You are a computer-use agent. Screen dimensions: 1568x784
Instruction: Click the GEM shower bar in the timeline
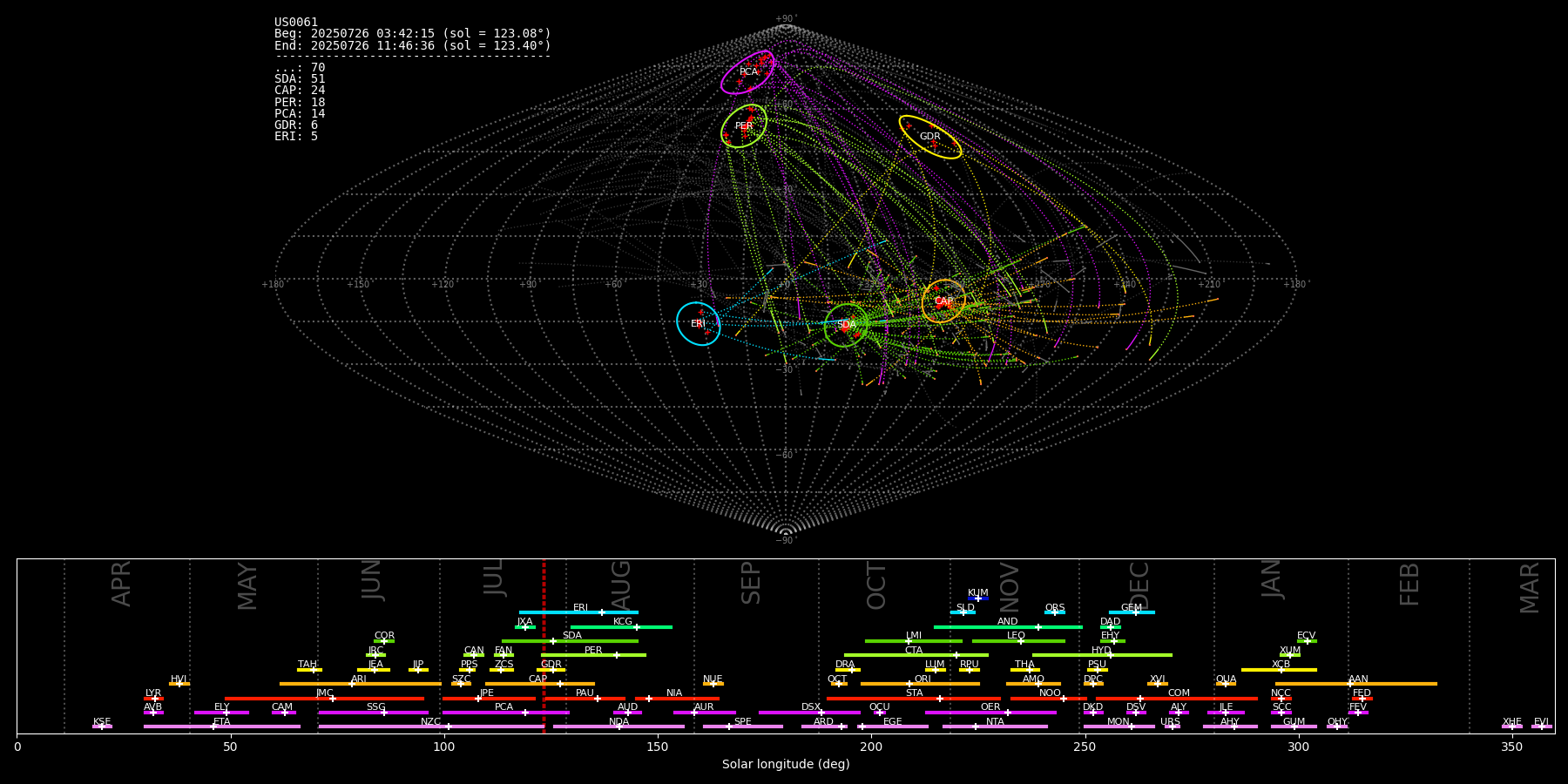click(1132, 612)
